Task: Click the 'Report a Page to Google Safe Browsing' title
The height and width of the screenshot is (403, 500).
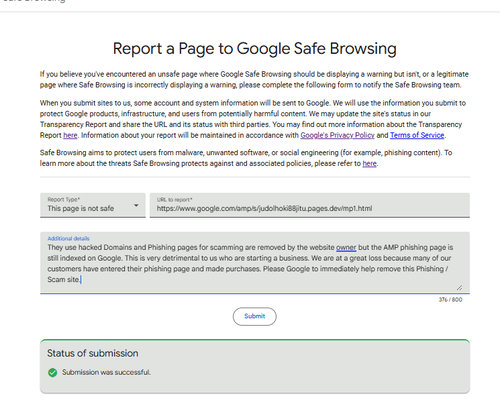Action: [x=255, y=49]
